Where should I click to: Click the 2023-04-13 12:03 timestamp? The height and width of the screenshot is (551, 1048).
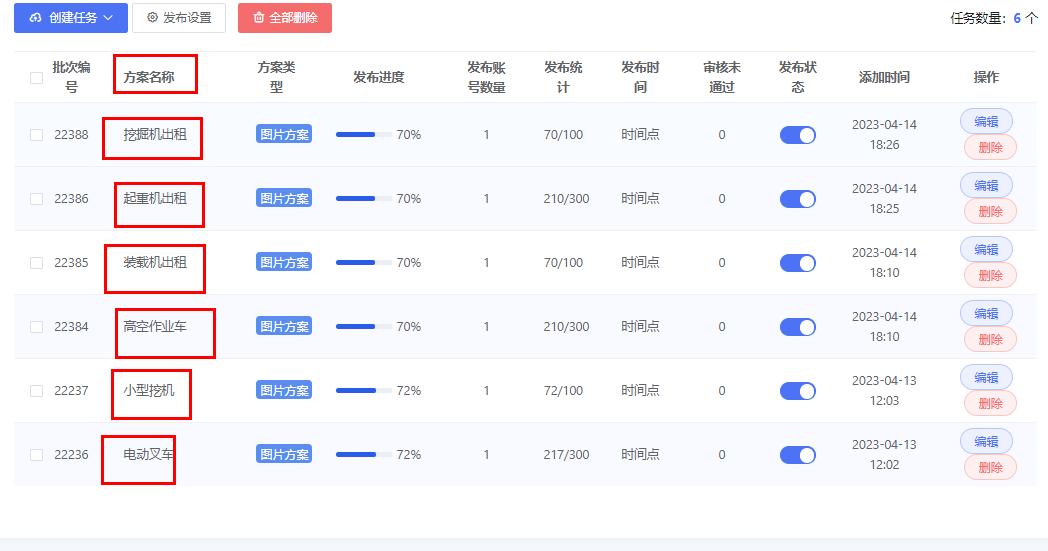pos(884,391)
